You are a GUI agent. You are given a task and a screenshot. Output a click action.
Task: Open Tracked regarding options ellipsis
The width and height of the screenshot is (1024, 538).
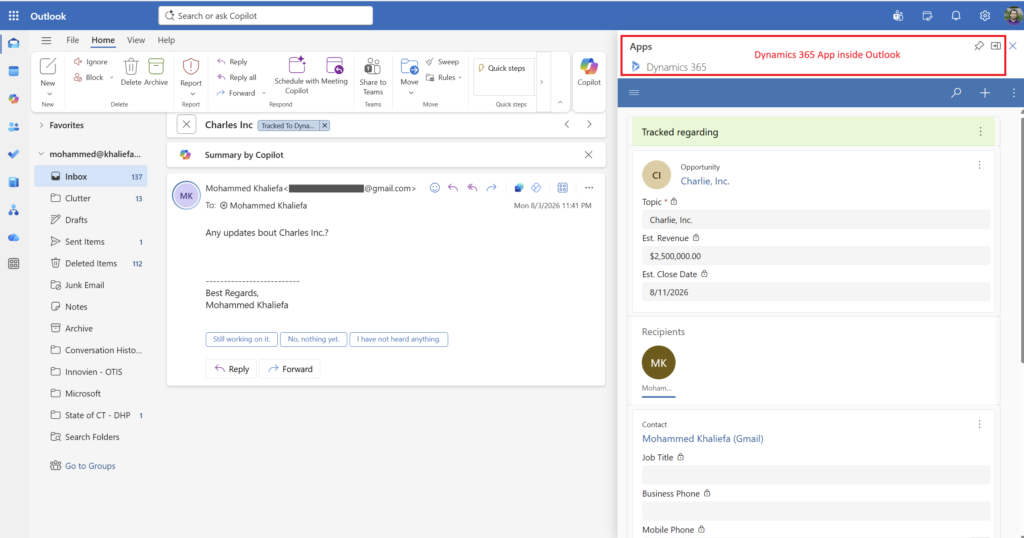[x=980, y=132]
